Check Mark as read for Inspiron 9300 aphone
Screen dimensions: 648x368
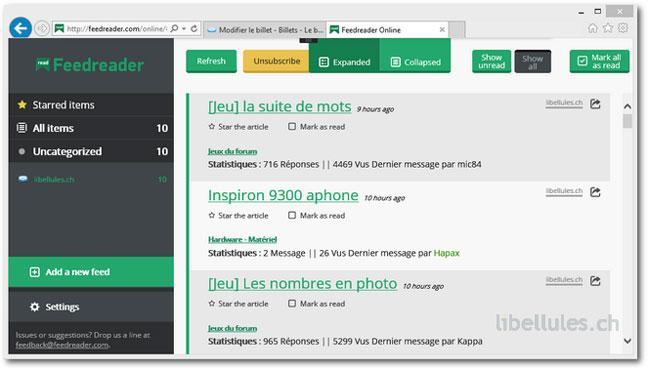coord(317,215)
